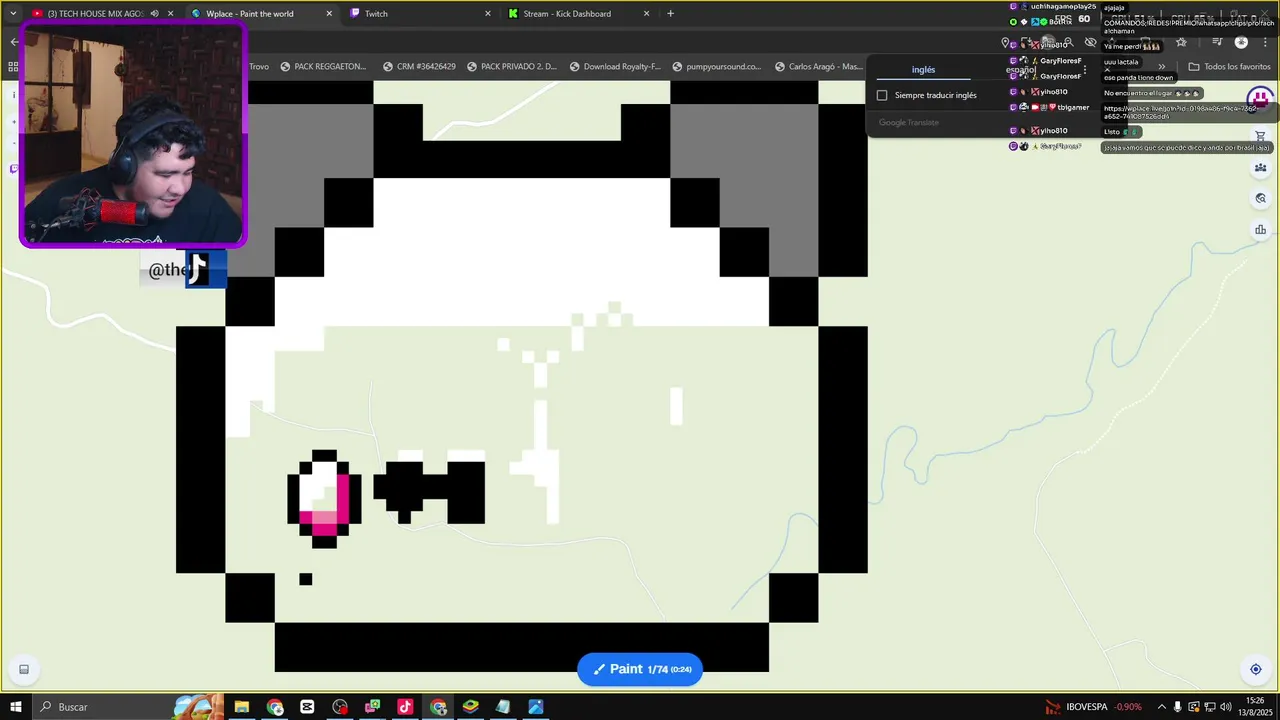Open the PACK PRIVADO 2 bookmark

pyautogui.click(x=511, y=67)
